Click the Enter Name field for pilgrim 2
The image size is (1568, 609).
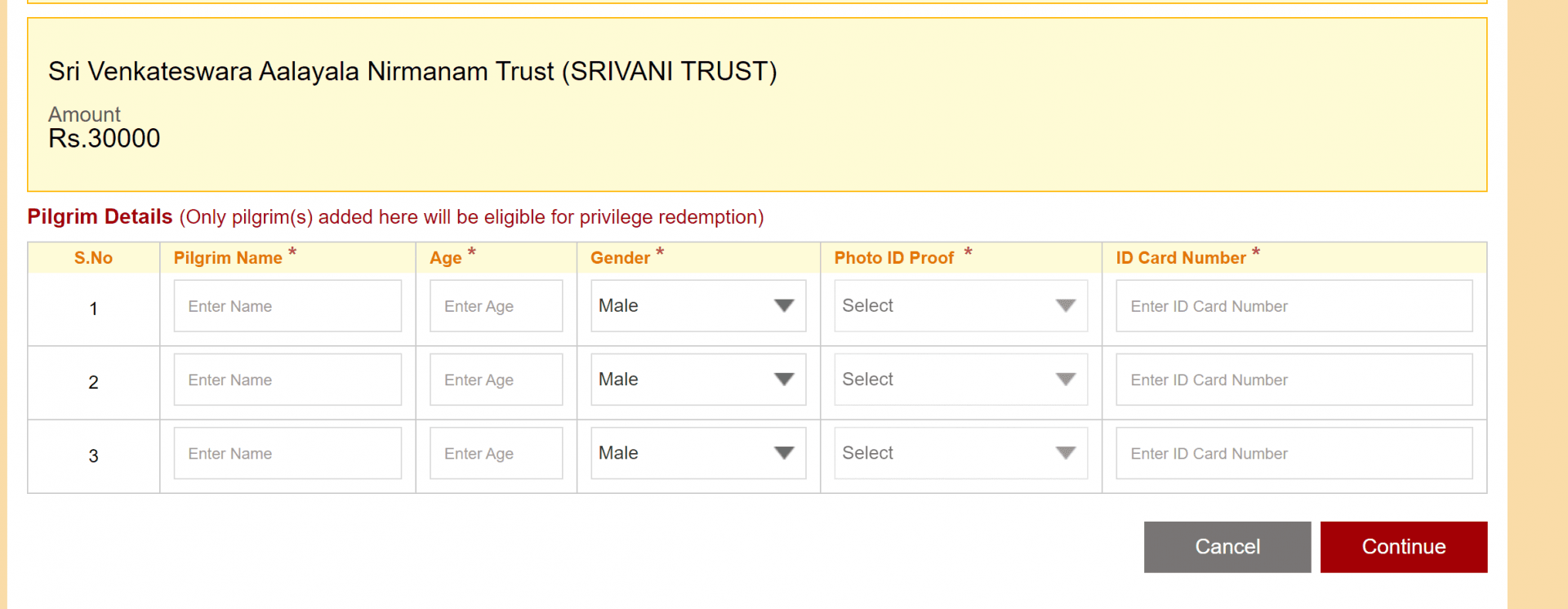point(287,380)
